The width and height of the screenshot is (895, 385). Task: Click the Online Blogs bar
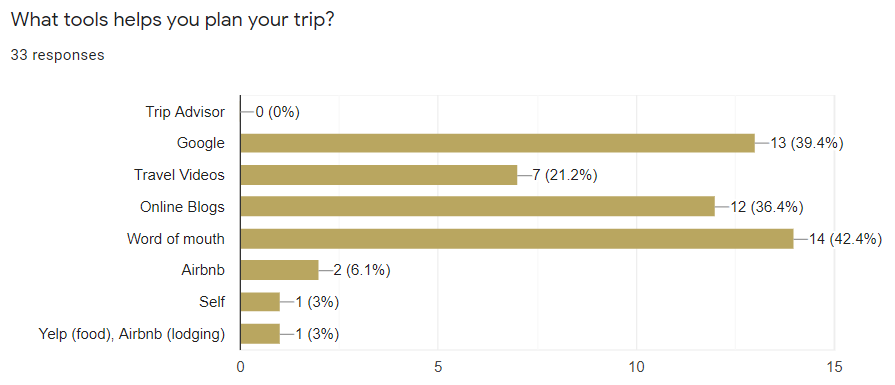tap(478, 207)
